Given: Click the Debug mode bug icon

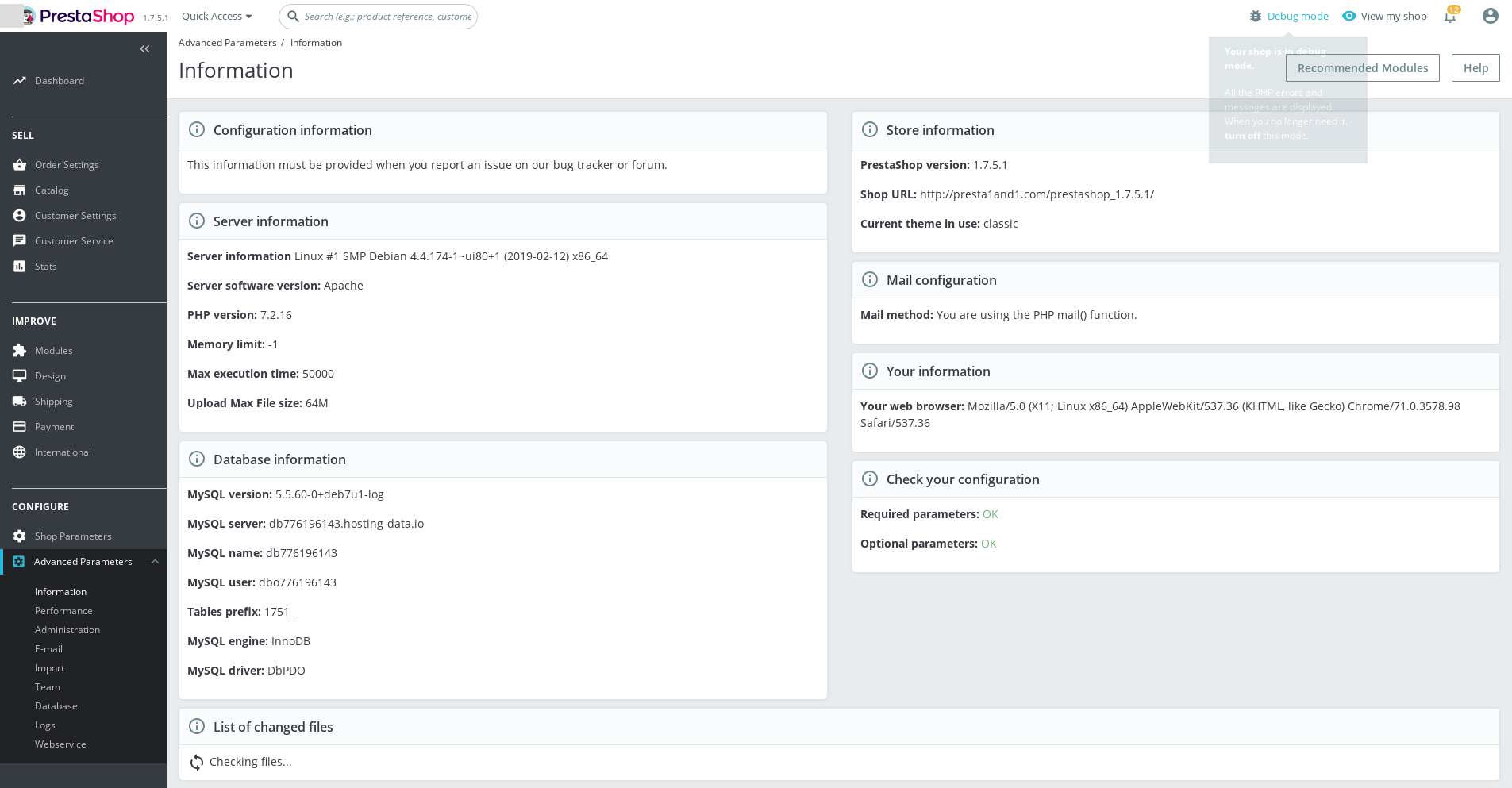Looking at the screenshot, I should (x=1255, y=16).
